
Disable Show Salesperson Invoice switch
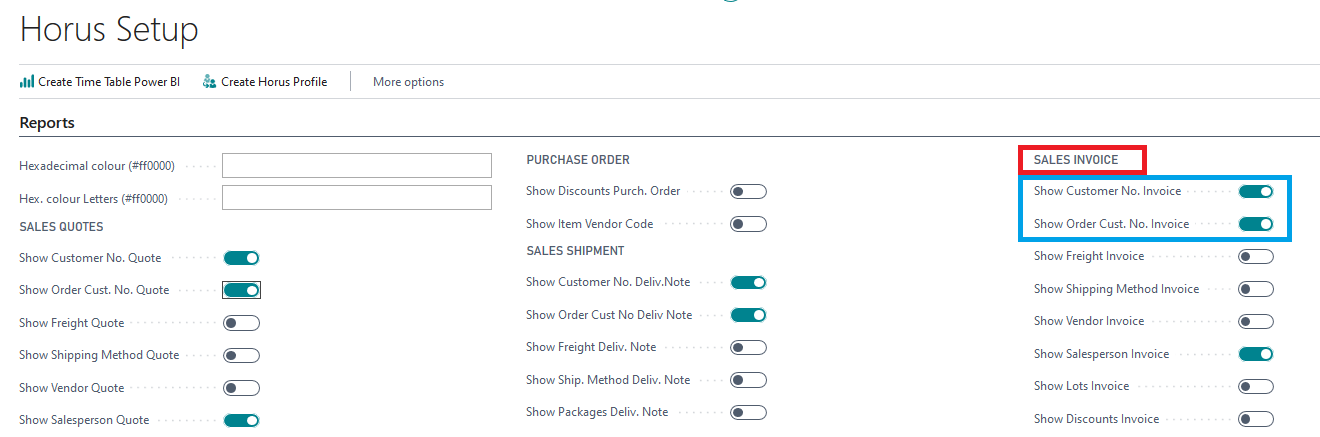click(x=1256, y=354)
